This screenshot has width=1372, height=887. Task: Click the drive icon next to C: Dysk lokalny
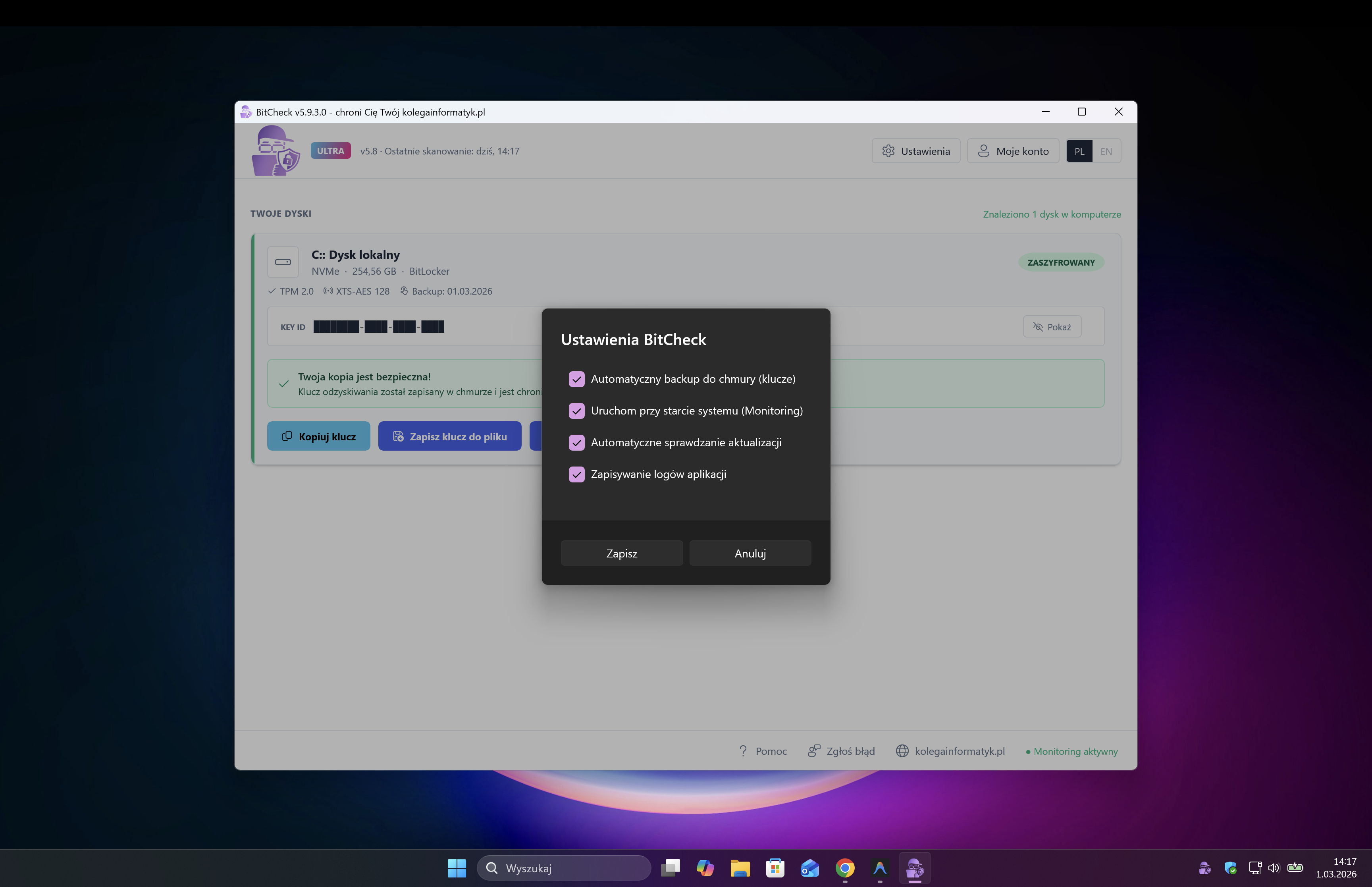click(x=283, y=262)
